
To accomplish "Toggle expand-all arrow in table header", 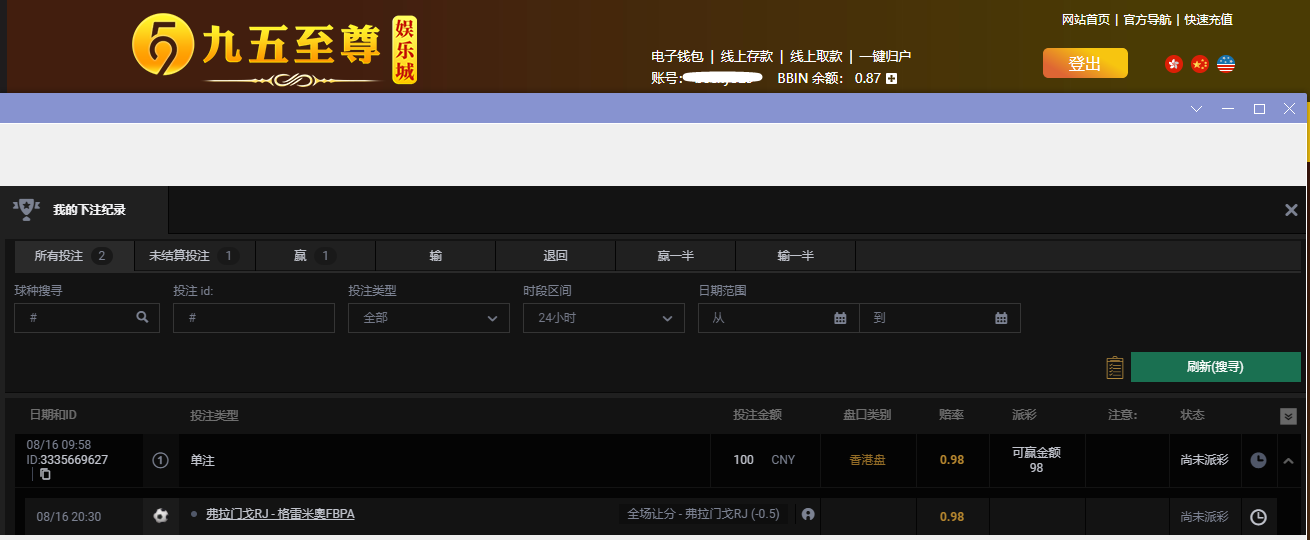I will [1288, 416].
